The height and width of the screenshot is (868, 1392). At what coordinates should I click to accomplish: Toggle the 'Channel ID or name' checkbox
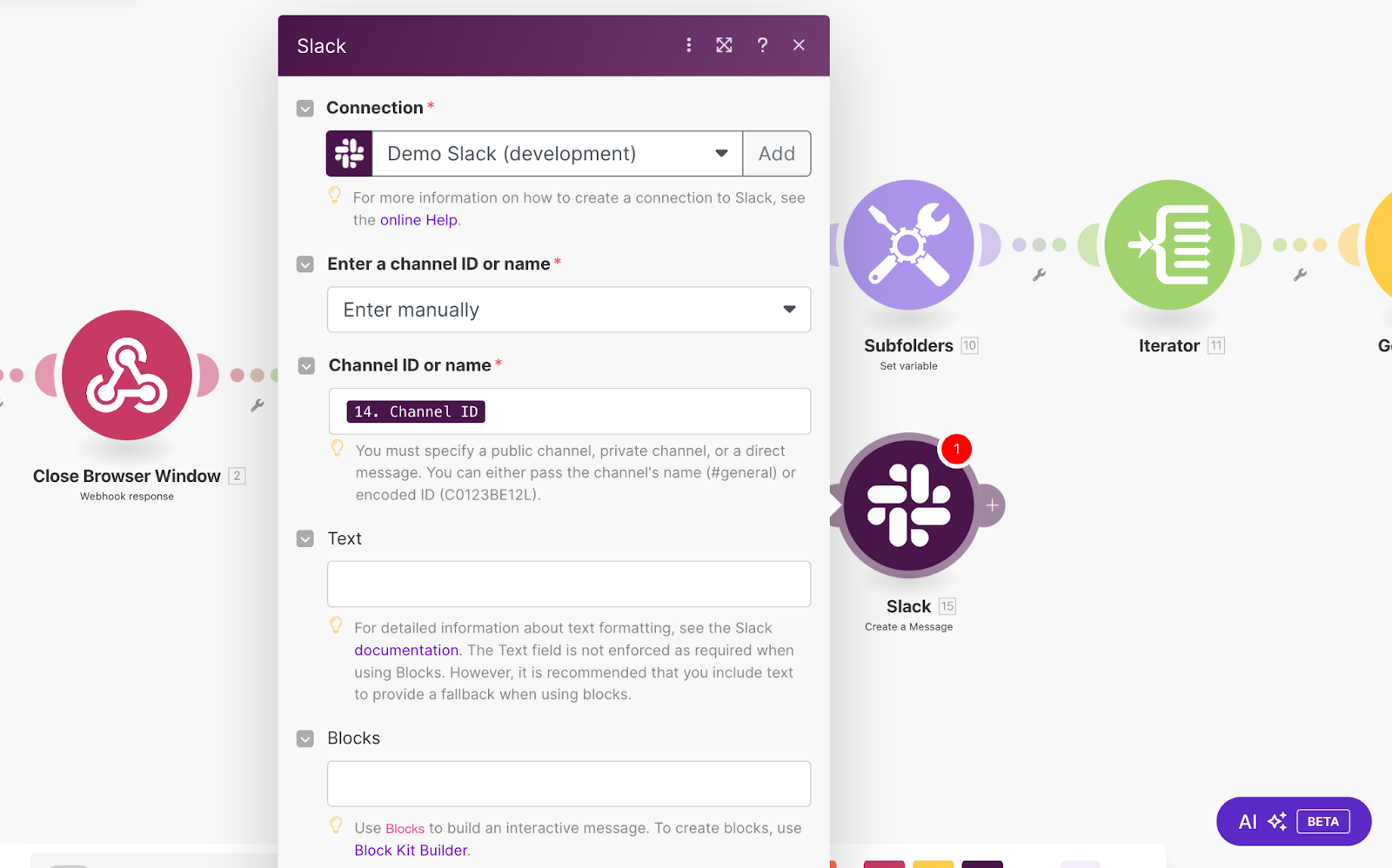306,366
